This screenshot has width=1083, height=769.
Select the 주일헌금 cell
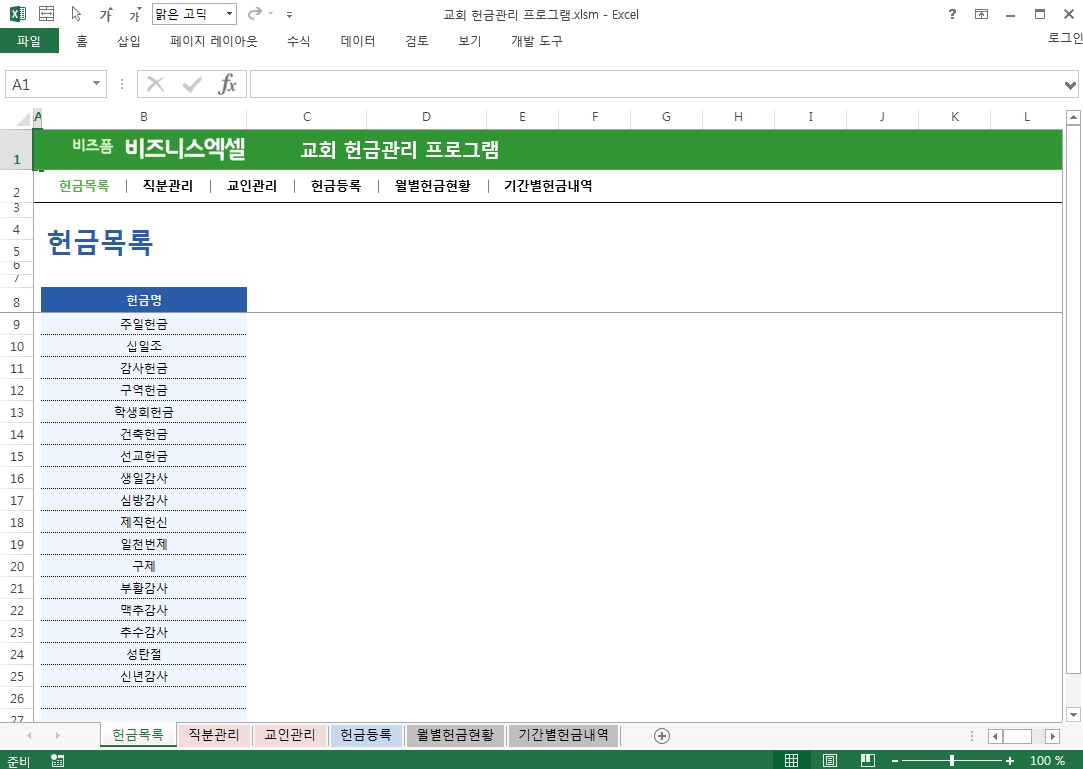pyautogui.click(x=144, y=324)
